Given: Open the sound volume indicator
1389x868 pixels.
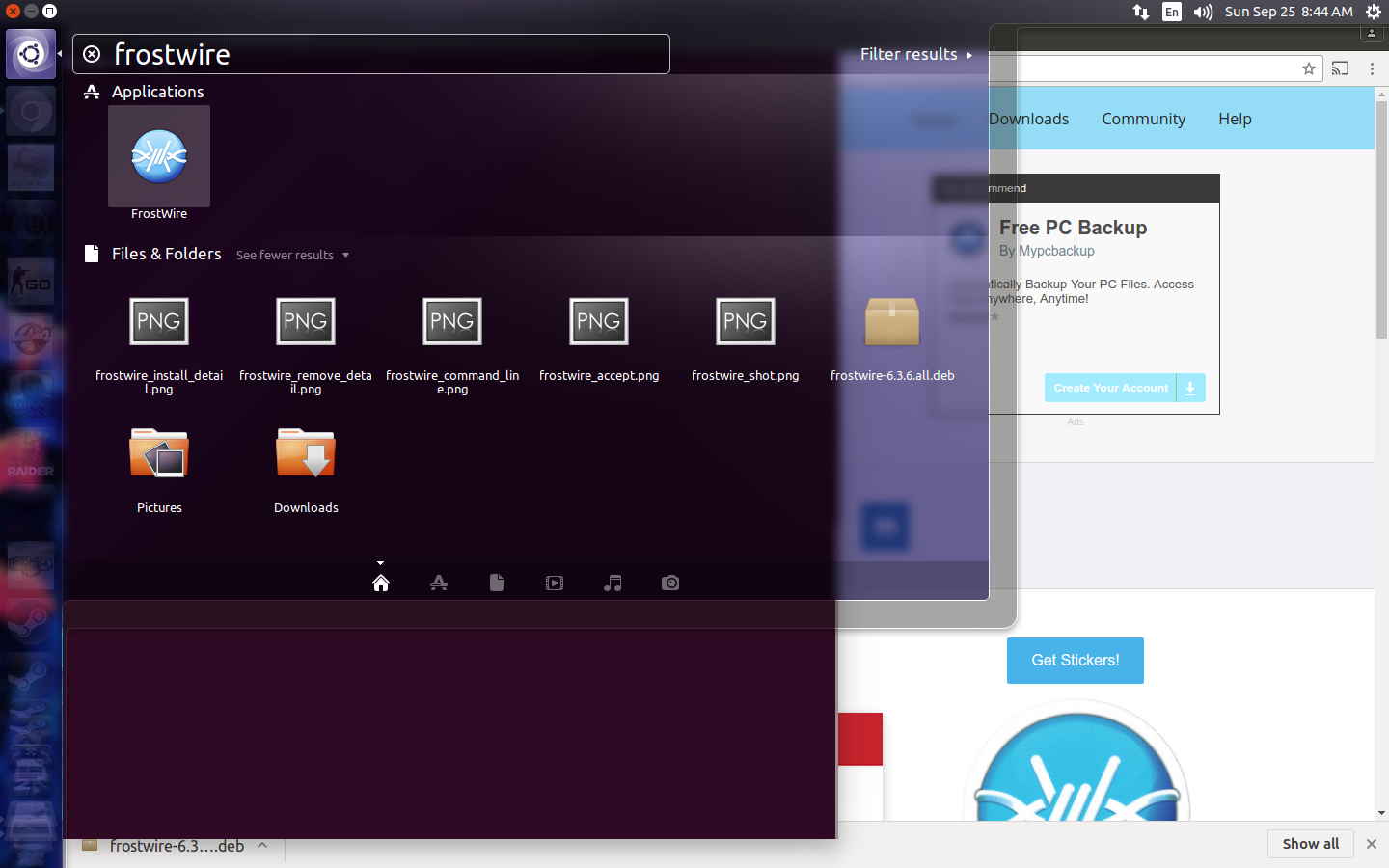Looking at the screenshot, I should tap(1203, 12).
